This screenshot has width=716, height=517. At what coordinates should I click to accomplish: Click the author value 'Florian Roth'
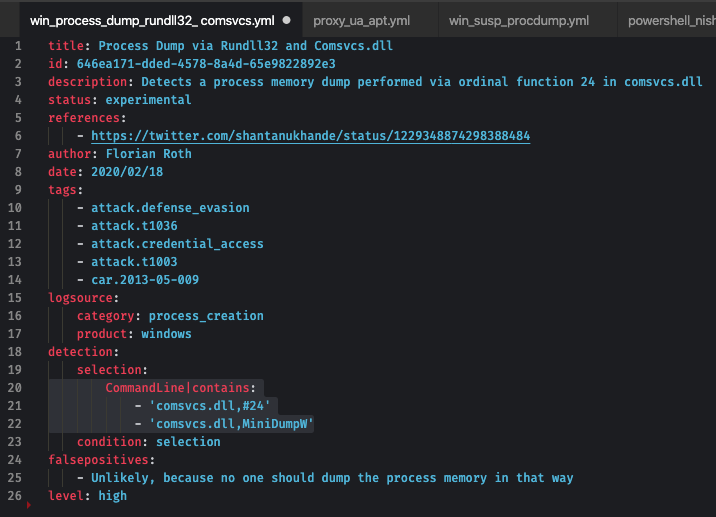coord(148,153)
